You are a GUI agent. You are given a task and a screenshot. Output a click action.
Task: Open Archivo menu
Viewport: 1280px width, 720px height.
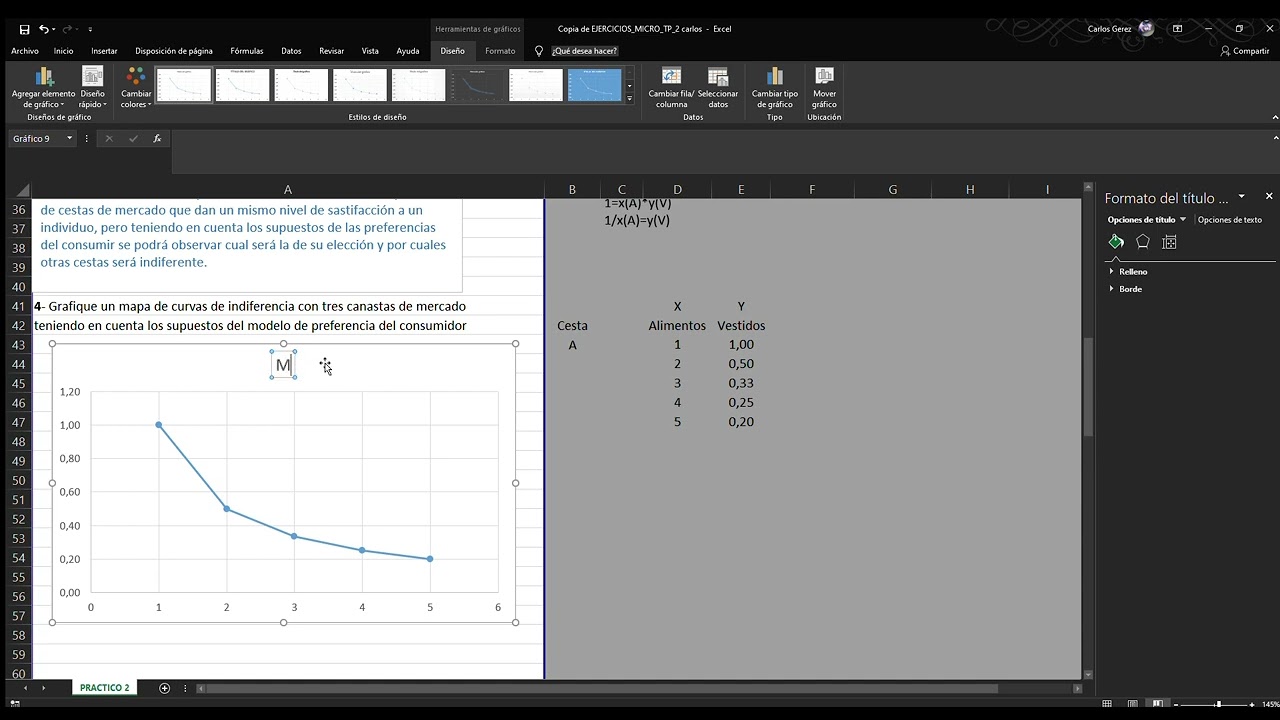(25, 51)
